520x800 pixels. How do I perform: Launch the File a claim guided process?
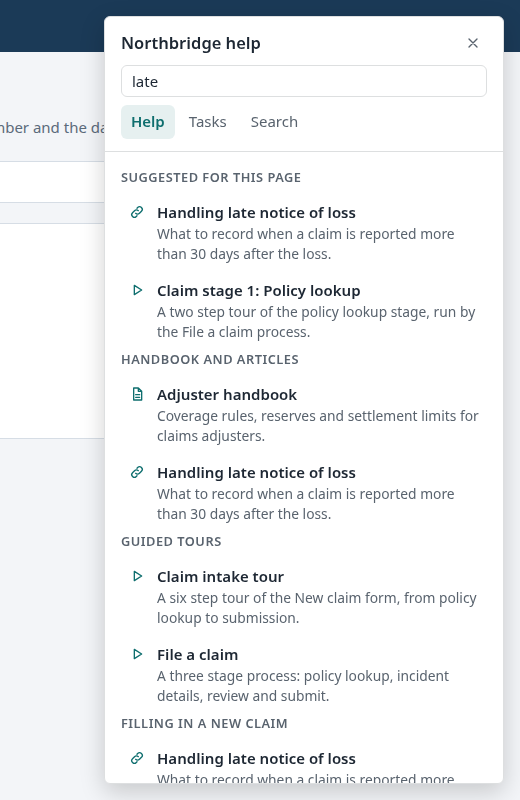point(197,655)
